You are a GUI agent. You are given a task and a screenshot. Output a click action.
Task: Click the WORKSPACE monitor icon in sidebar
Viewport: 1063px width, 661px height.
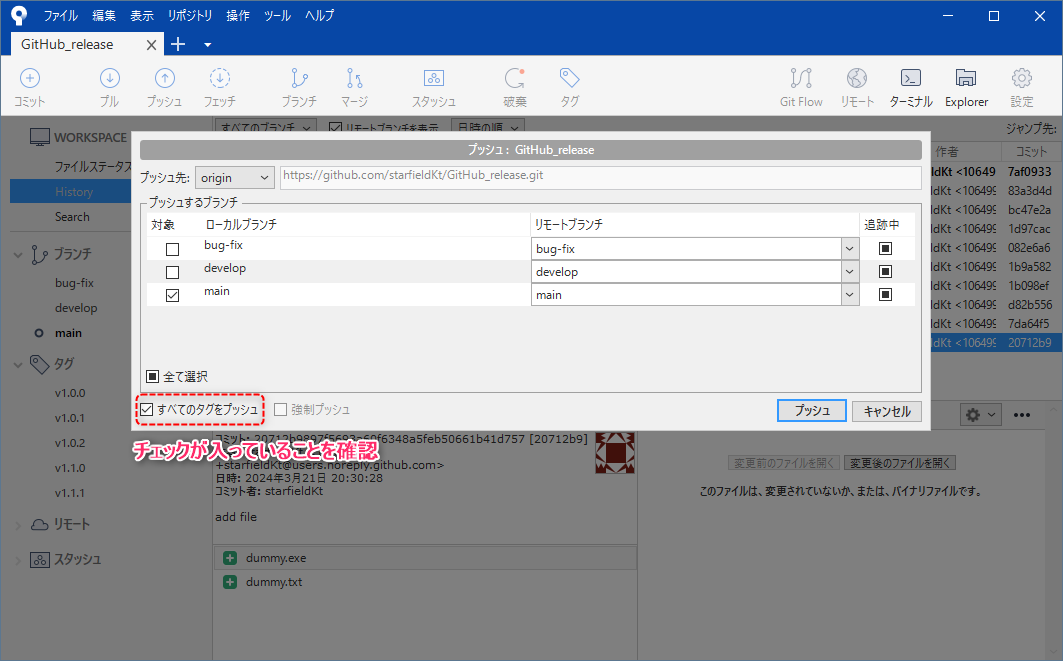pos(39,138)
